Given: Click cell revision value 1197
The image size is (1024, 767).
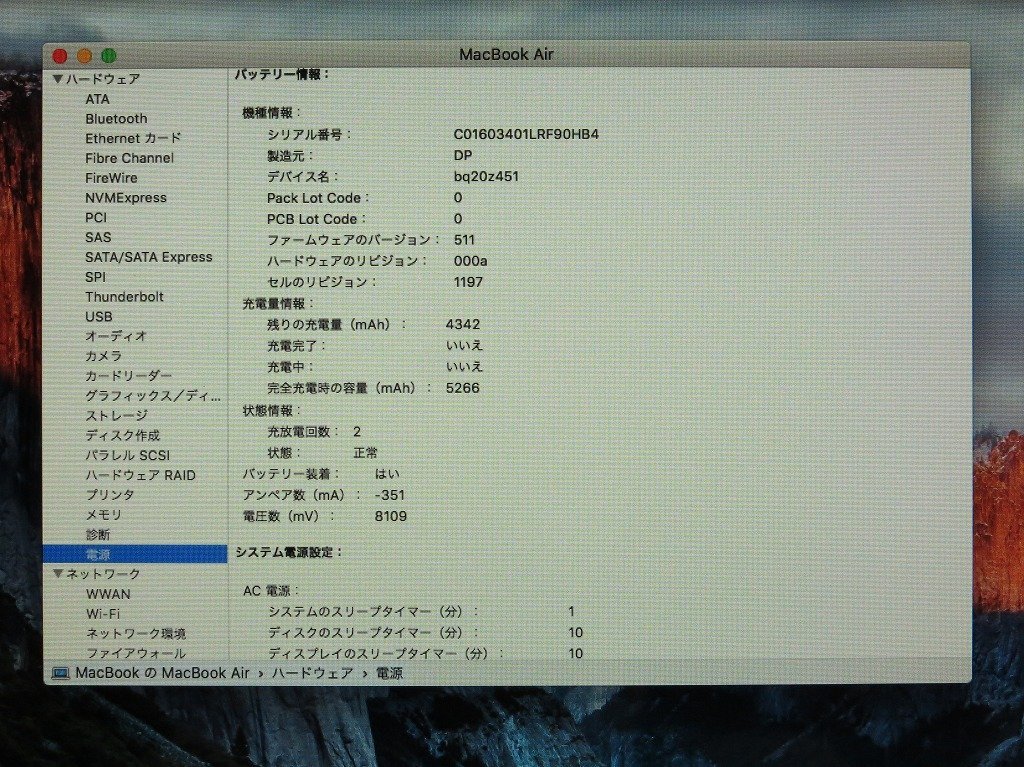Looking at the screenshot, I should tap(468, 282).
